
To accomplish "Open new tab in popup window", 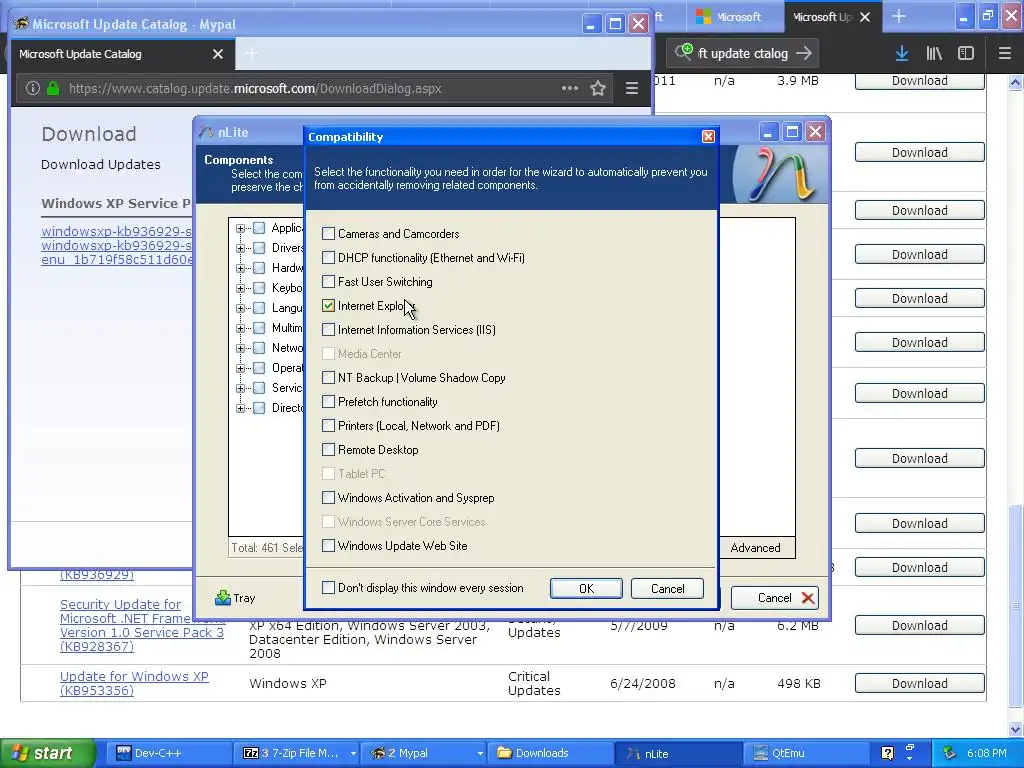I will [251, 54].
